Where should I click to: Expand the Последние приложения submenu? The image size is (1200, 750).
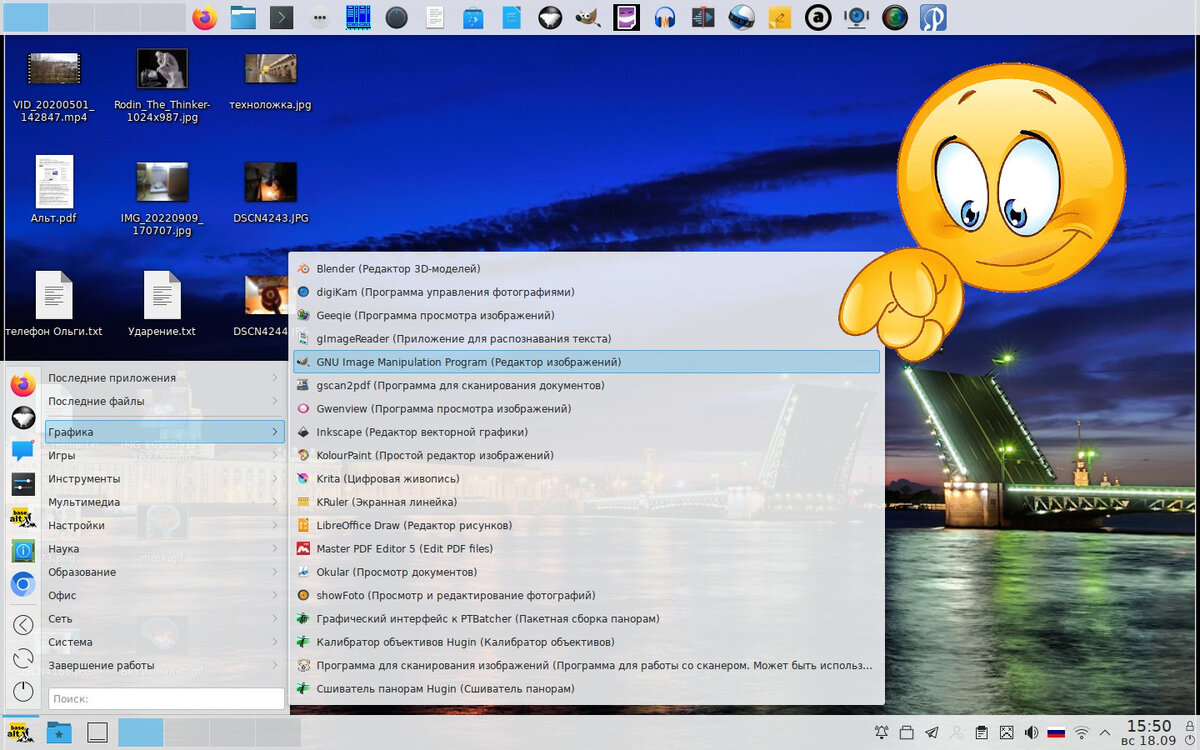click(165, 378)
